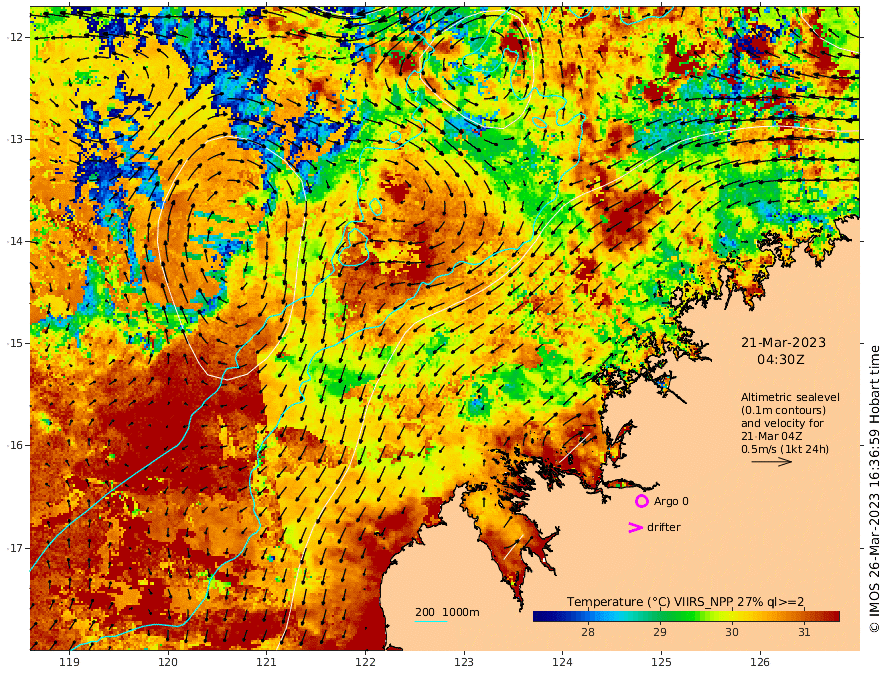Click the IMOS copyright timestamp text

[874, 489]
